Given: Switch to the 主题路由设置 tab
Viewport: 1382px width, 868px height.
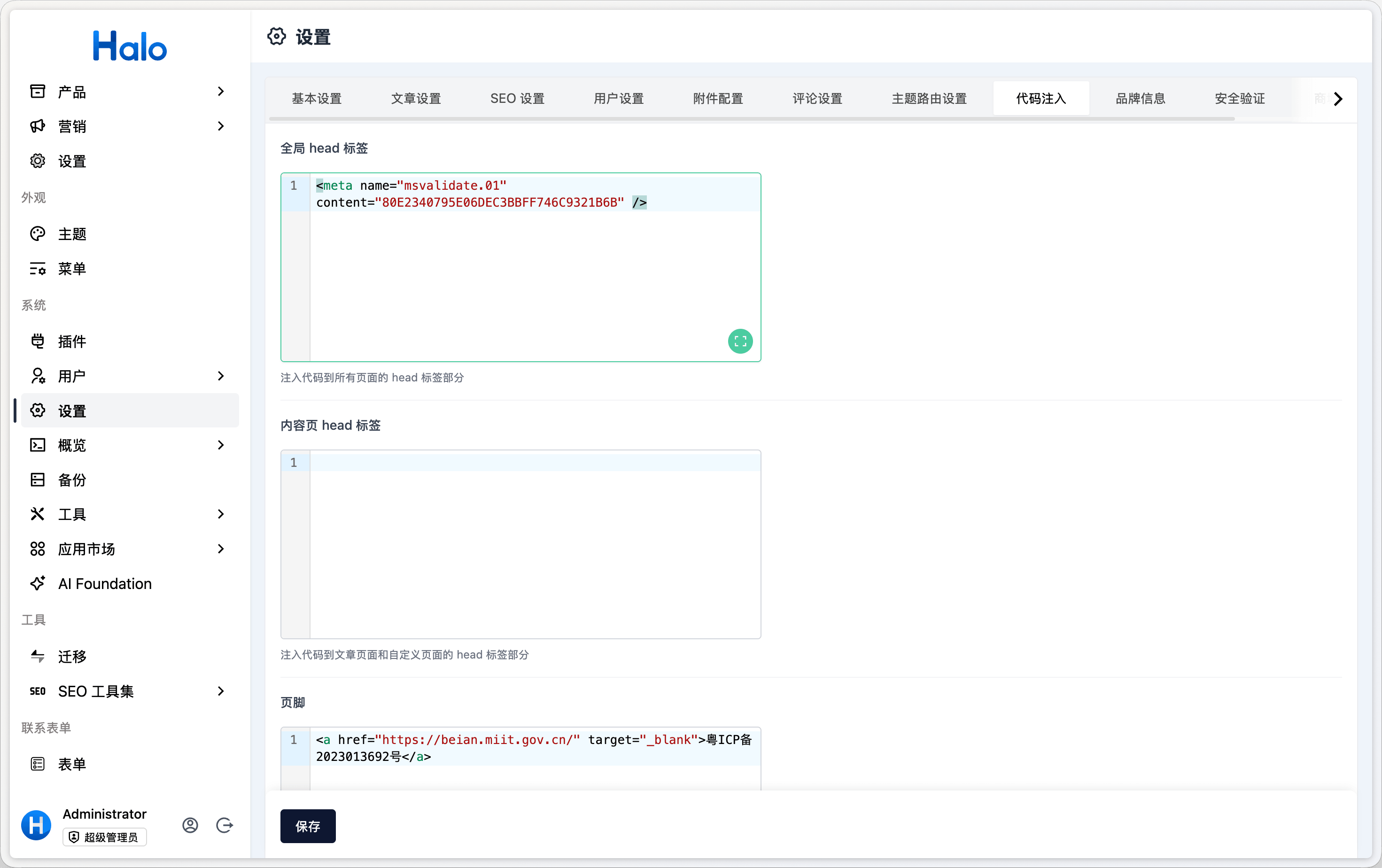Looking at the screenshot, I should (x=929, y=99).
